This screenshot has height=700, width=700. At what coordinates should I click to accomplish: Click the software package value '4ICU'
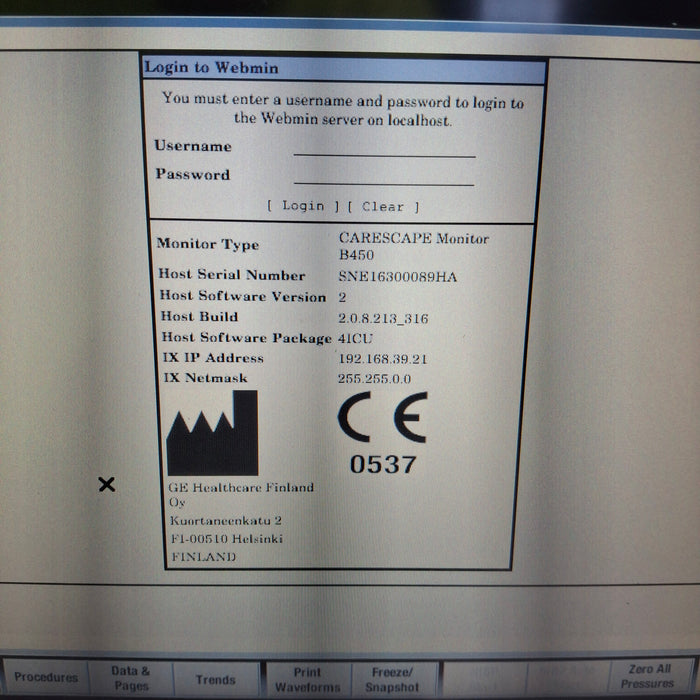click(355, 338)
